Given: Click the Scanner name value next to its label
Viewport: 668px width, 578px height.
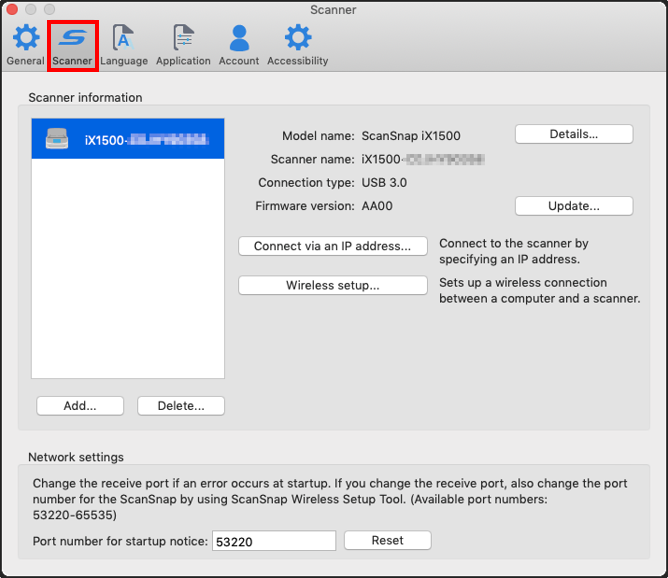Looking at the screenshot, I should tap(423, 159).
